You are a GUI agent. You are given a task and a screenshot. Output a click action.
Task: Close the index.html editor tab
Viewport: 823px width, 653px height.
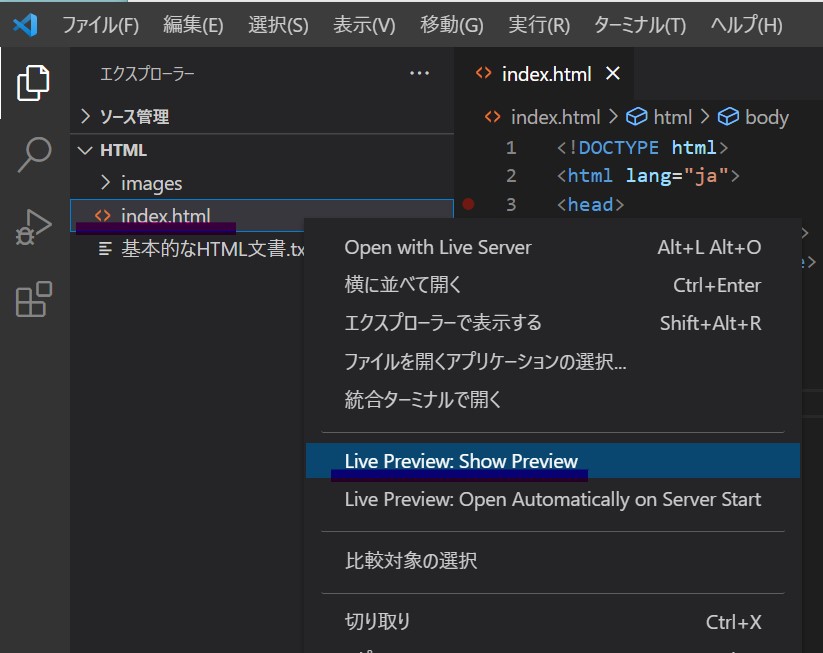[x=613, y=74]
